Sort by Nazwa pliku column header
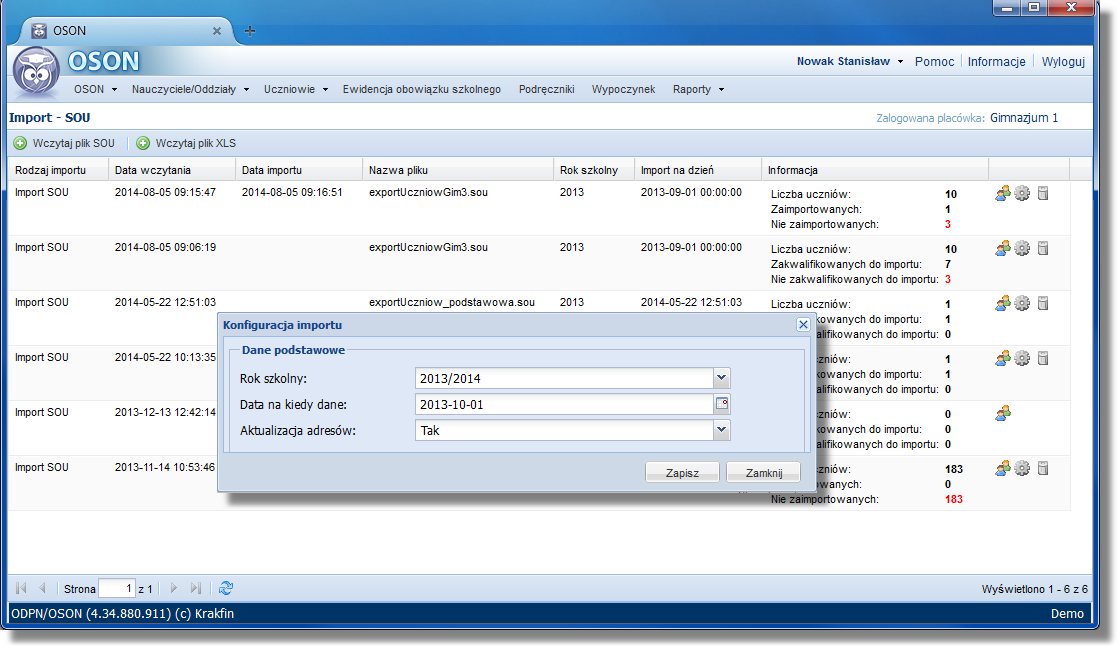This screenshot has height=649, width=1119. 457,170
